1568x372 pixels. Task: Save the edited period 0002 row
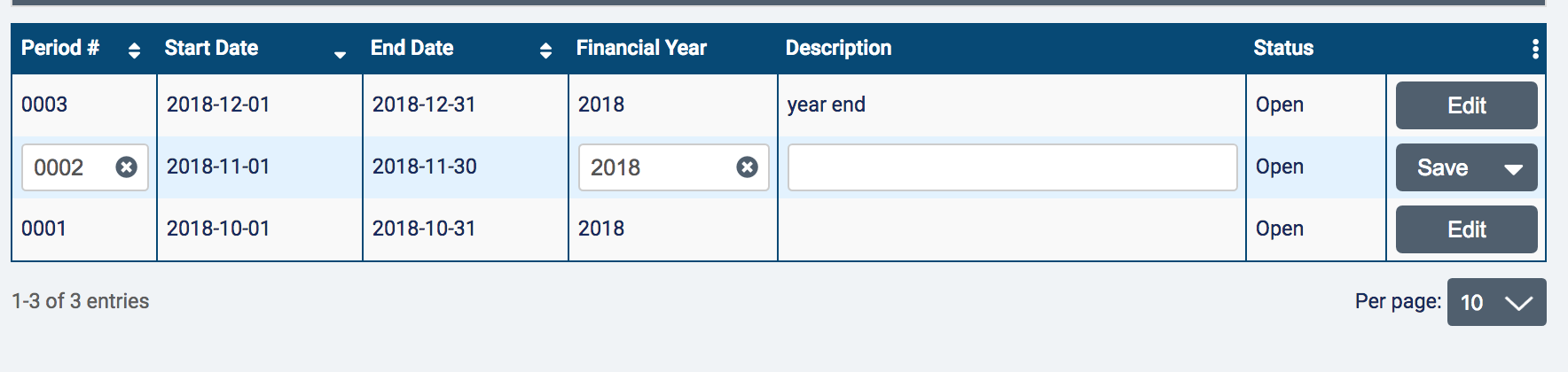pyautogui.click(x=1442, y=167)
